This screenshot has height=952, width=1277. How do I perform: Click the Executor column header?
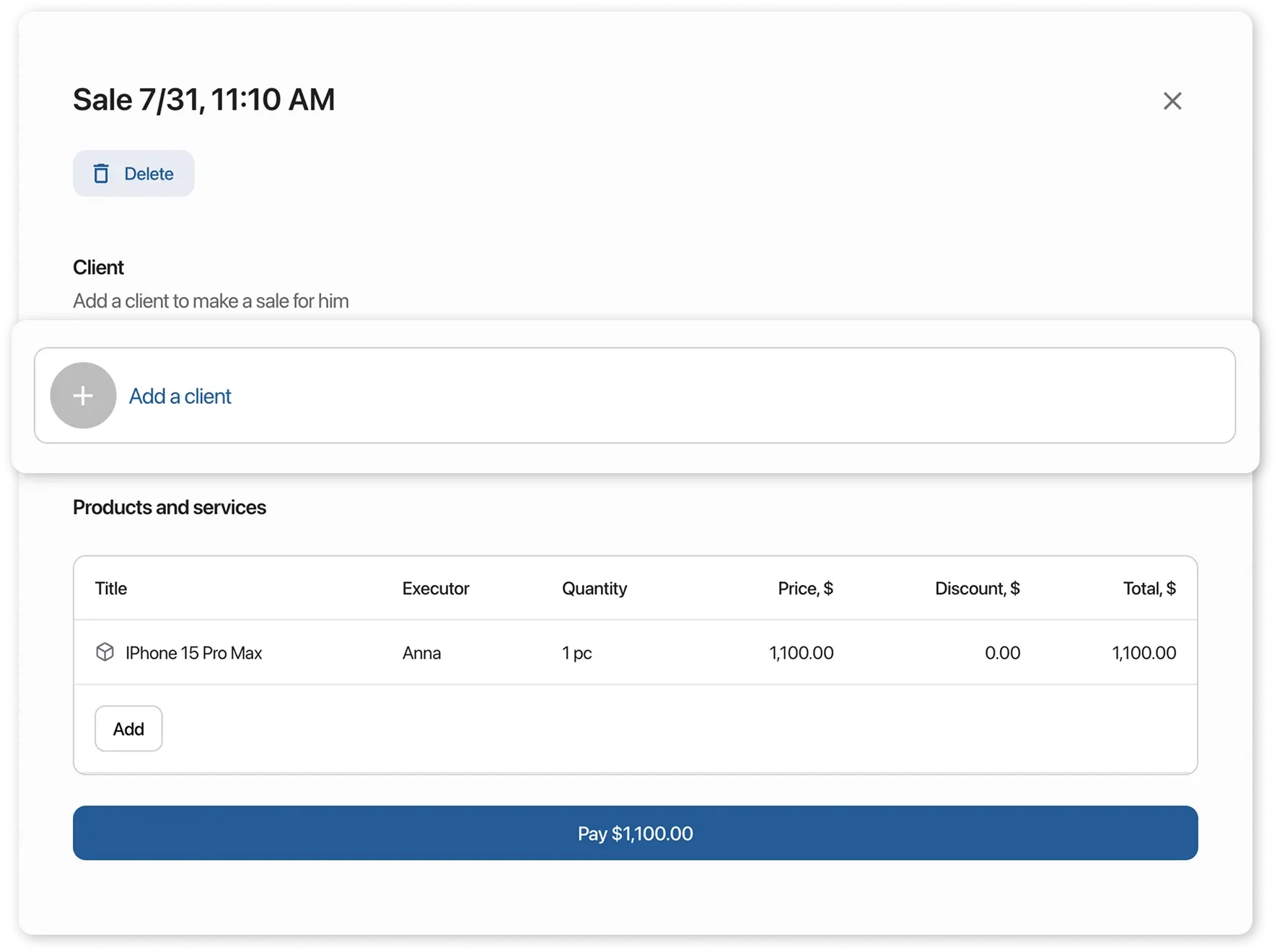click(436, 589)
